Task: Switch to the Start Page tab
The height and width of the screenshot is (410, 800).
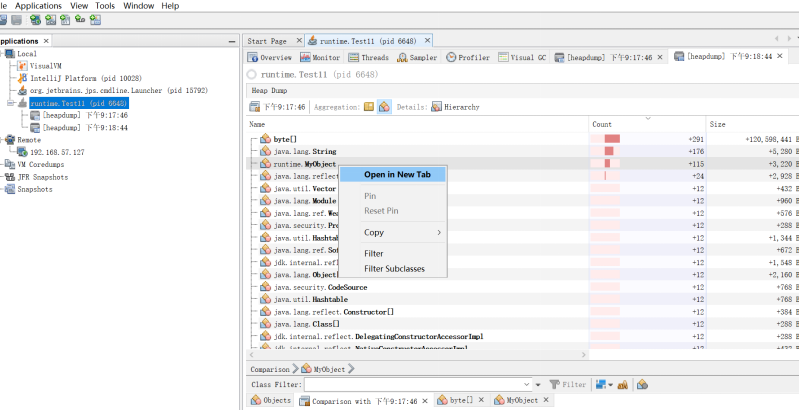Action: click(267, 41)
